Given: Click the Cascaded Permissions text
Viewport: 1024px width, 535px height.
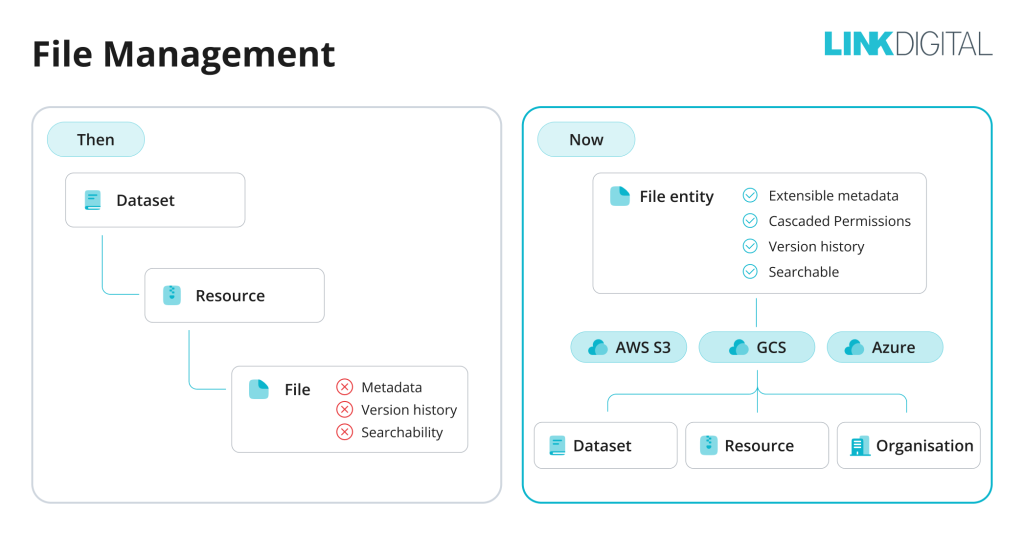Looking at the screenshot, I should (839, 221).
